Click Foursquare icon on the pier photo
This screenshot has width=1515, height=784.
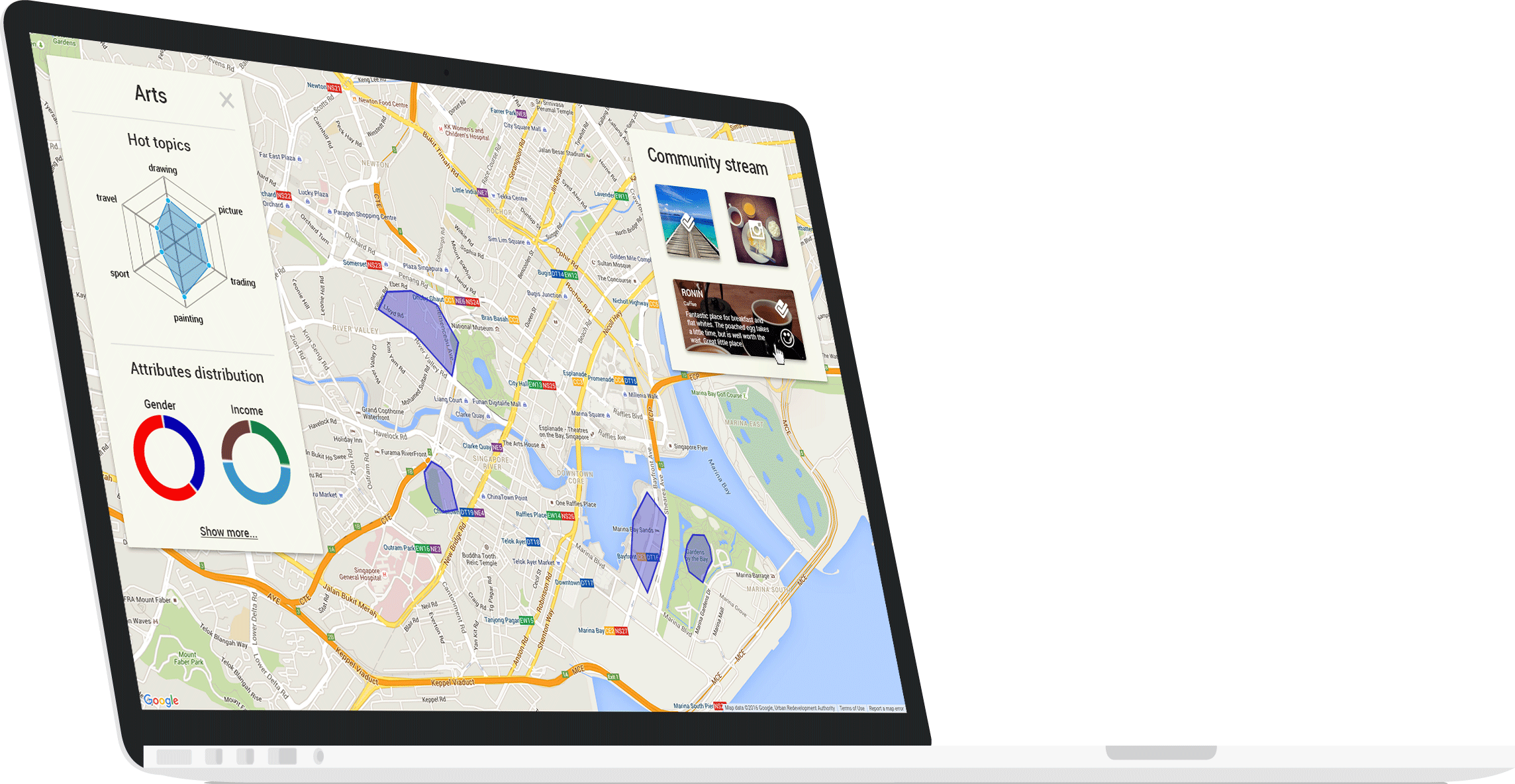[x=688, y=222]
